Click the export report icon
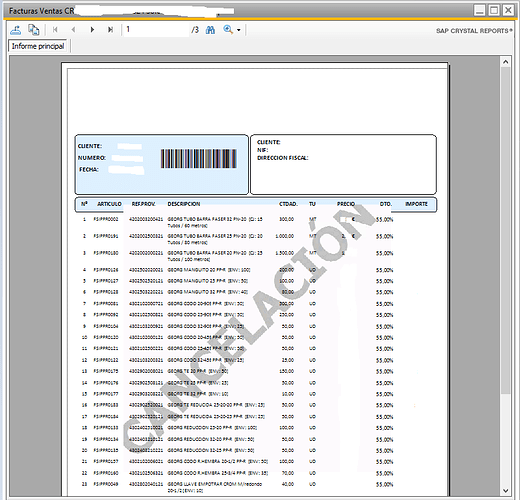520x500 pixels. point(16,30)
